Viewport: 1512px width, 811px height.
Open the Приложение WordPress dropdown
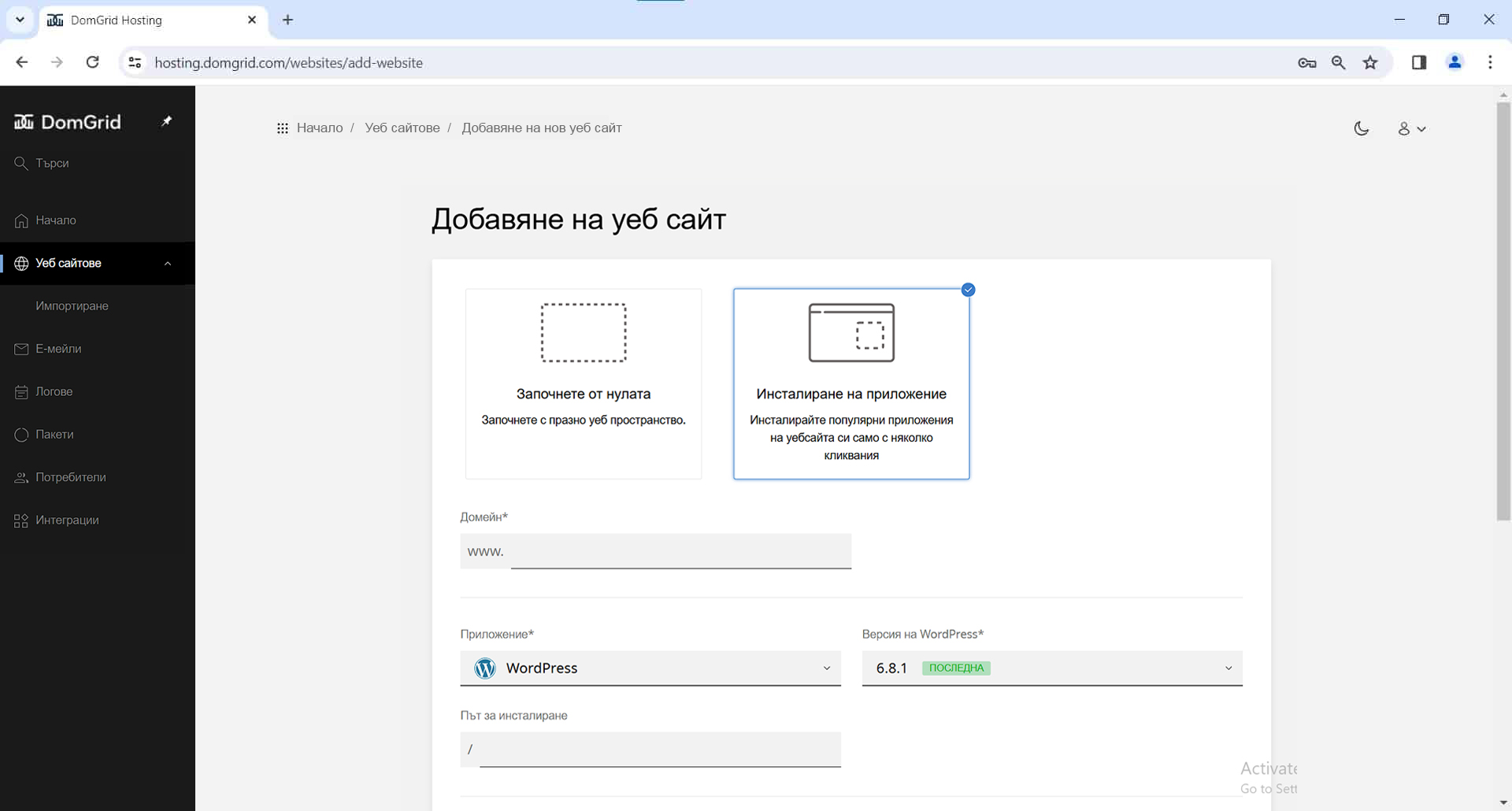[x=650, y=668]
